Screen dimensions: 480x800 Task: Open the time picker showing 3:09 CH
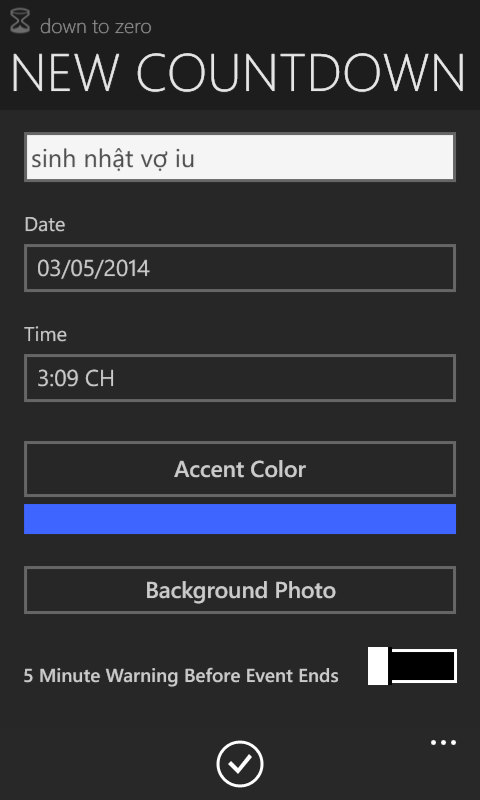[240, 378]
